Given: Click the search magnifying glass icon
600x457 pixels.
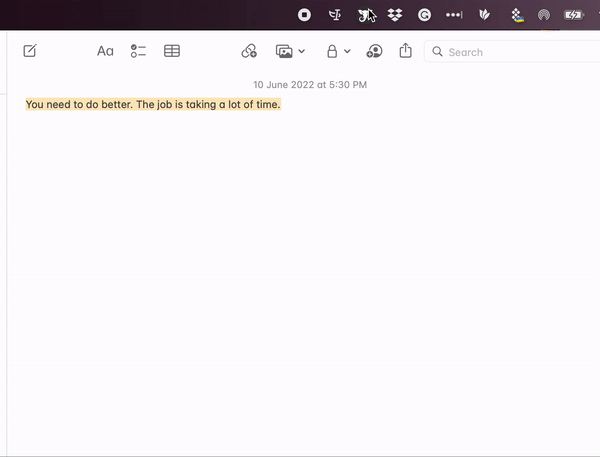Looking at the screenshot, I should pyautogui.click(x=437, y=52).
